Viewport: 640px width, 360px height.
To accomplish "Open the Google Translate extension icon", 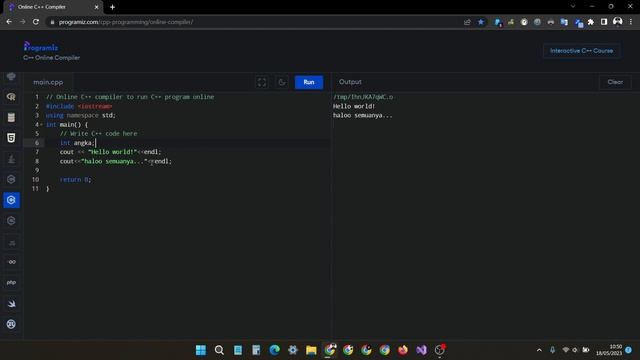I will pos(564,22).
